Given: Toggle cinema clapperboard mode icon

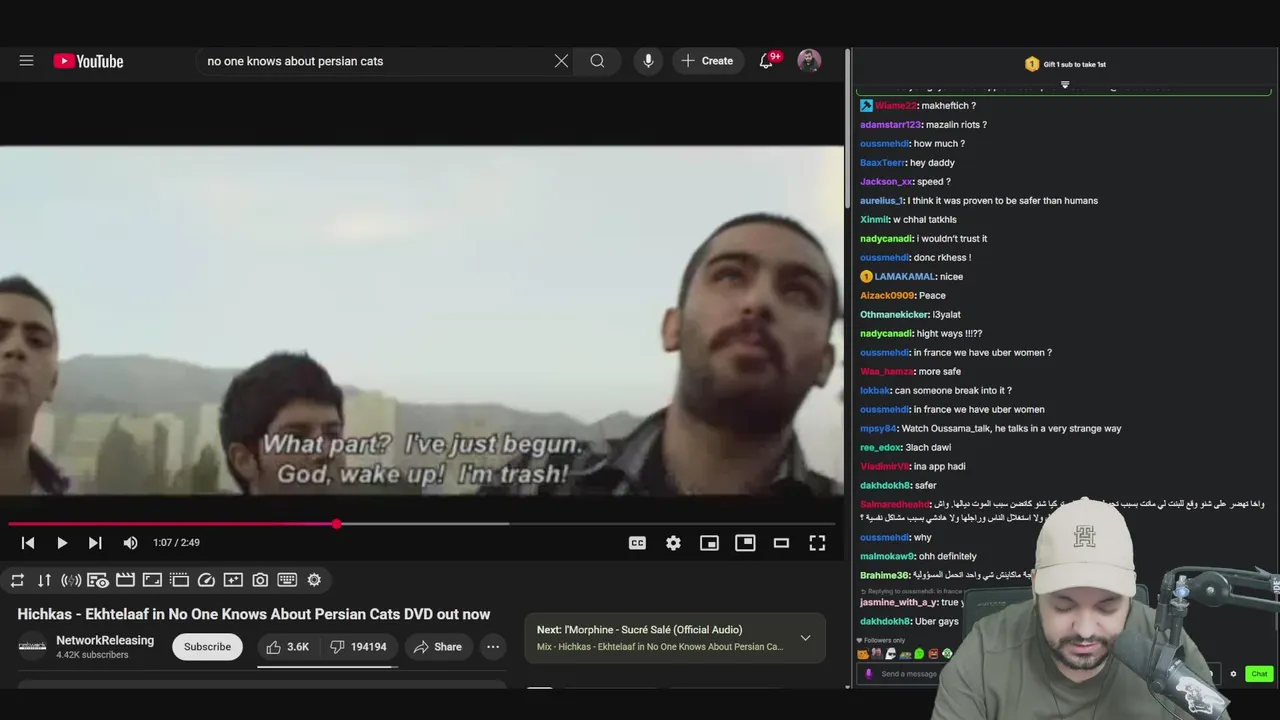Looking at the screenshot, I should 125,580.
